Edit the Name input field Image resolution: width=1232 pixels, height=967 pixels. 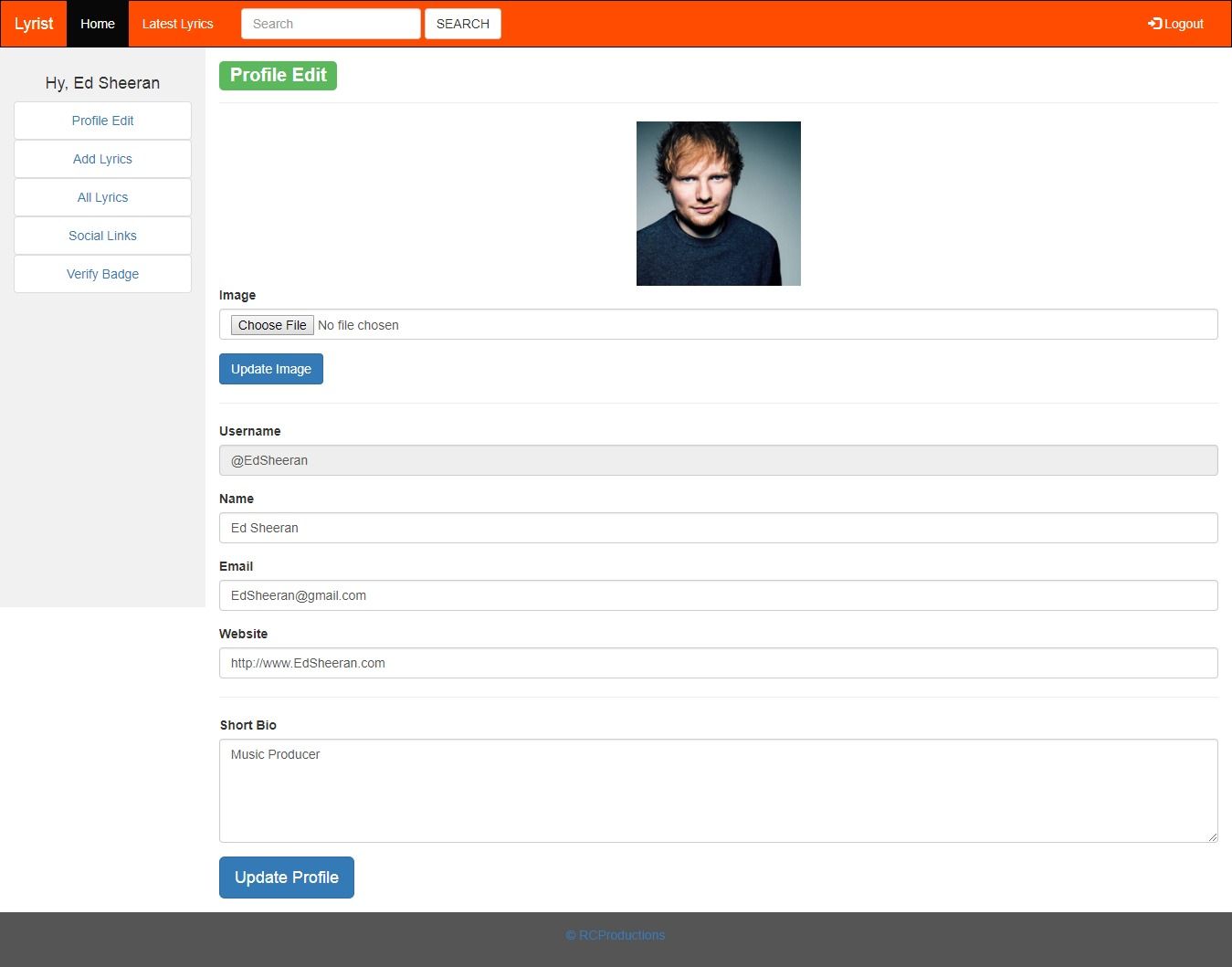(x=719, y=528)
